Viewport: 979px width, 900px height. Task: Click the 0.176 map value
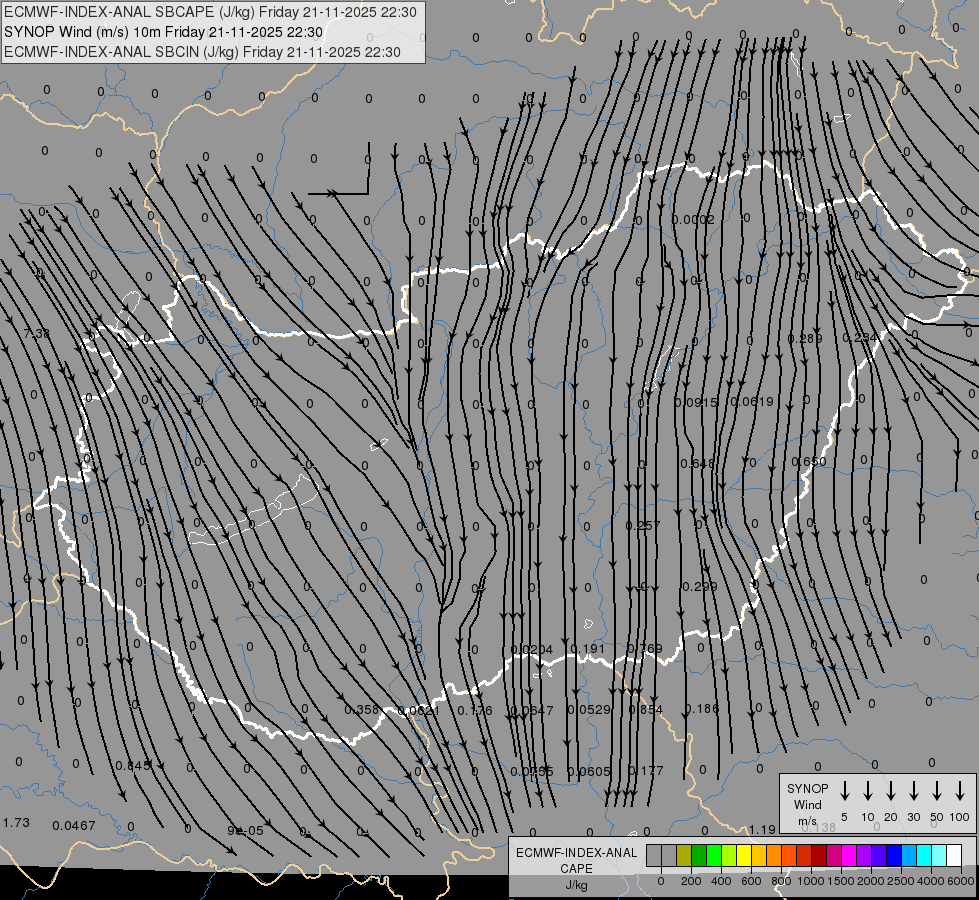(x=475, y=711)
